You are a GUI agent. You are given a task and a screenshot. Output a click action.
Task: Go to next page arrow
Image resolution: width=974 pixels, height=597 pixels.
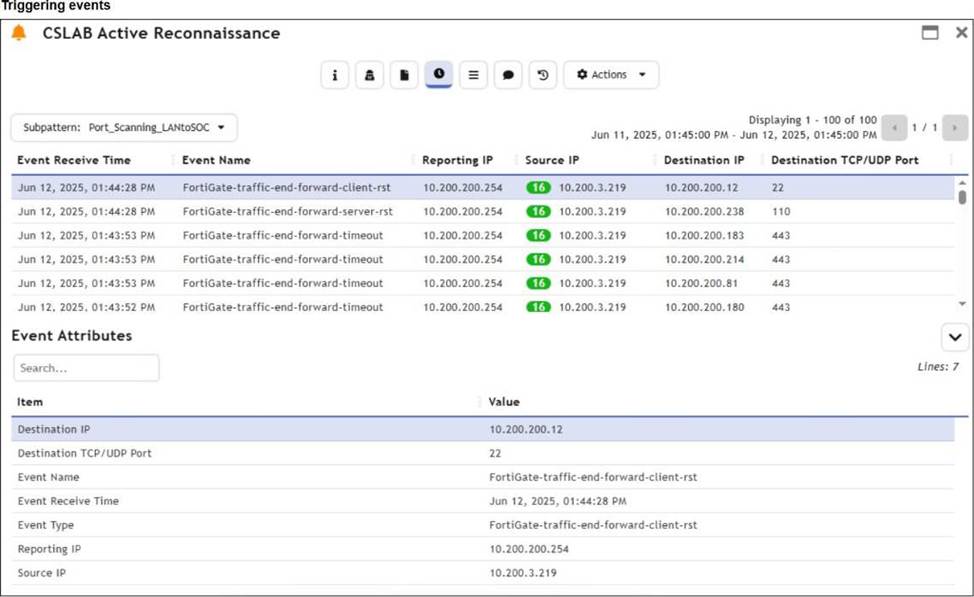(955, 128)
